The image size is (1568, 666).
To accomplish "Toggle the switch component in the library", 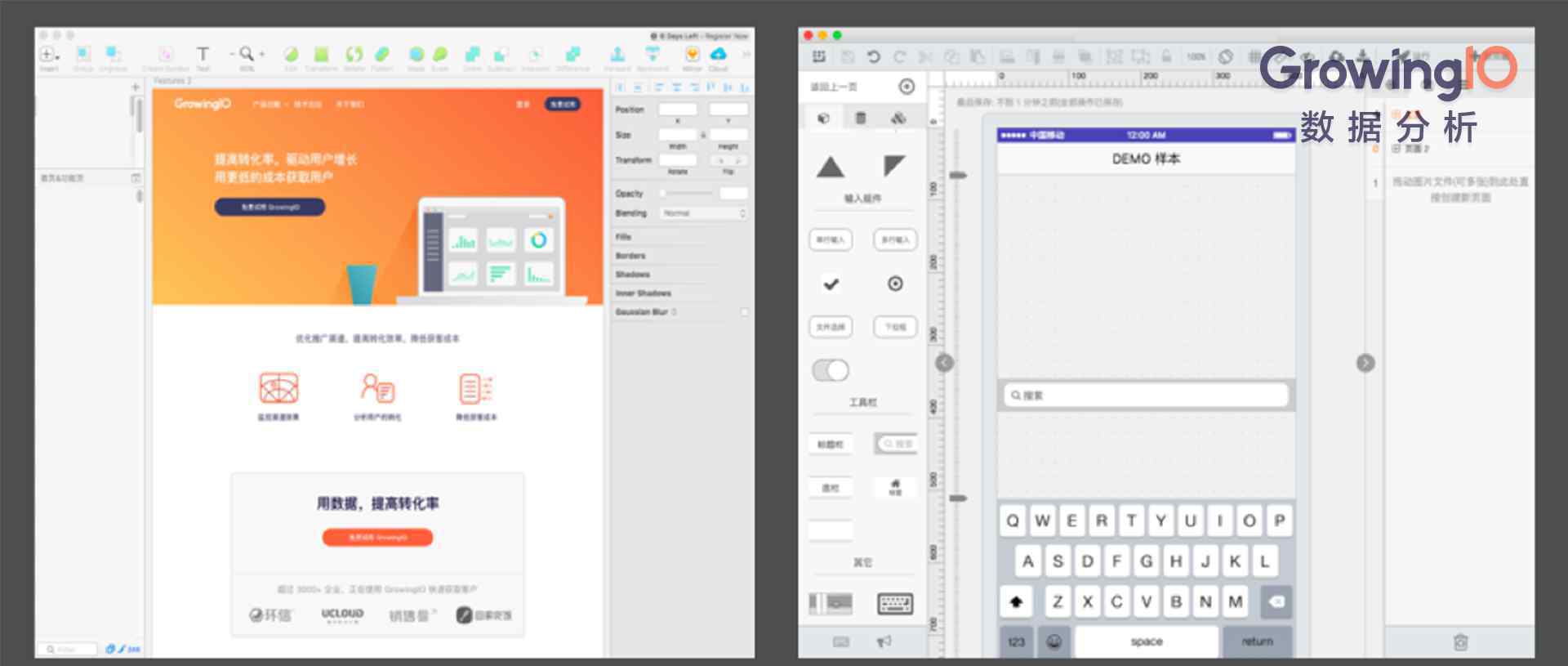I will click(831, 370).
